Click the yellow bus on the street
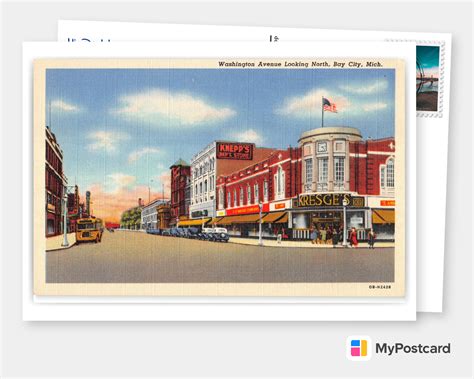The image size is (474, 379). (89, 230)
